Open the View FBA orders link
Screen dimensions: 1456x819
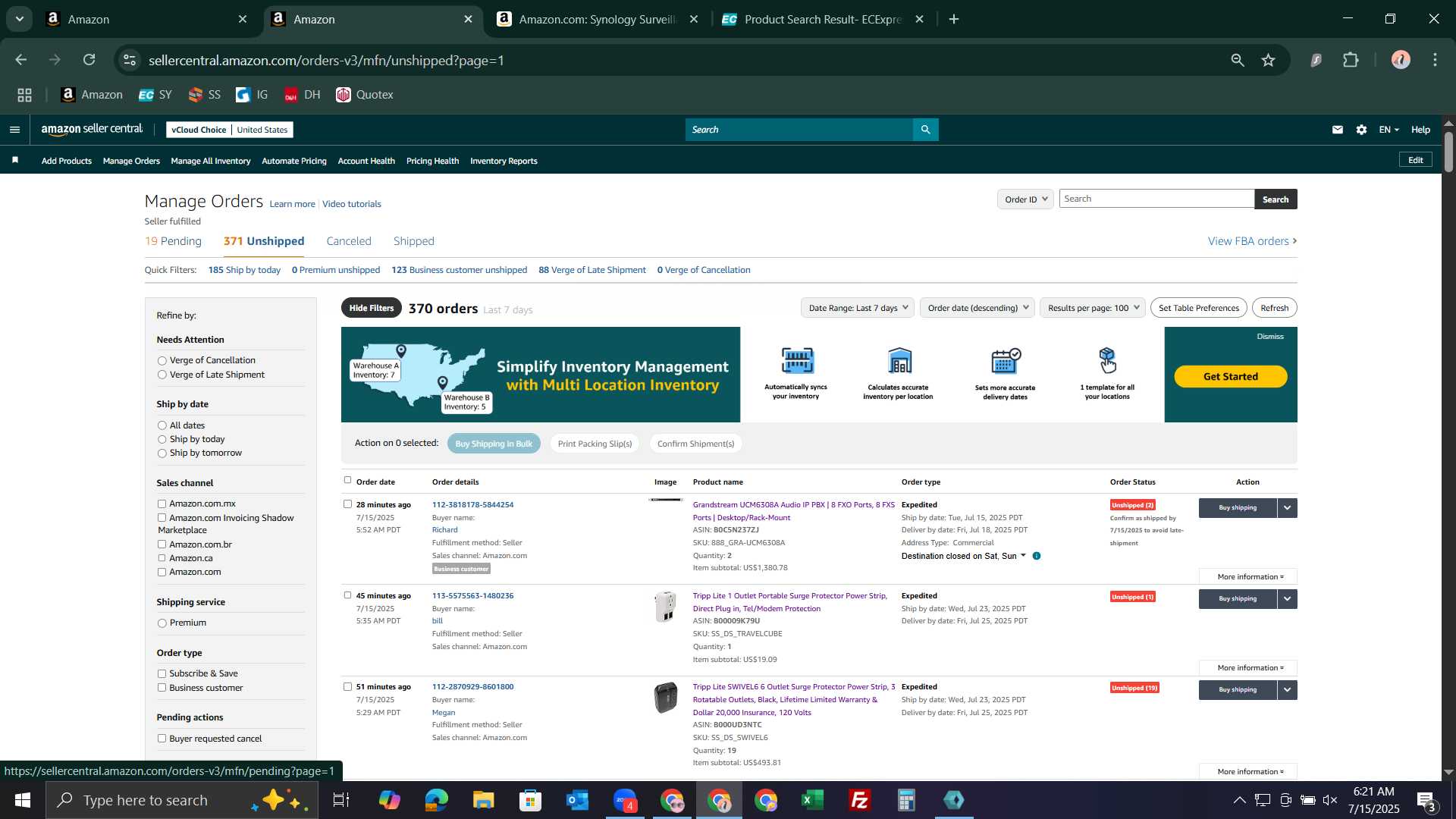click(1252, 241)
